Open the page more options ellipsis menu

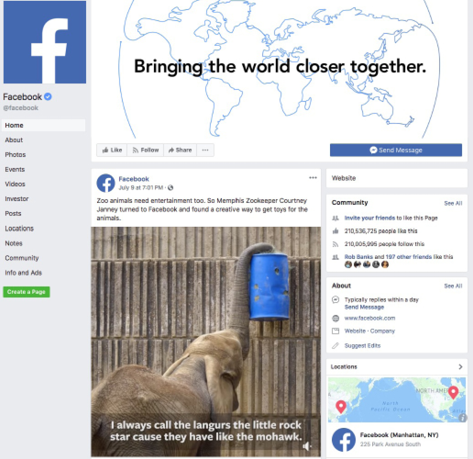[205, 150]
